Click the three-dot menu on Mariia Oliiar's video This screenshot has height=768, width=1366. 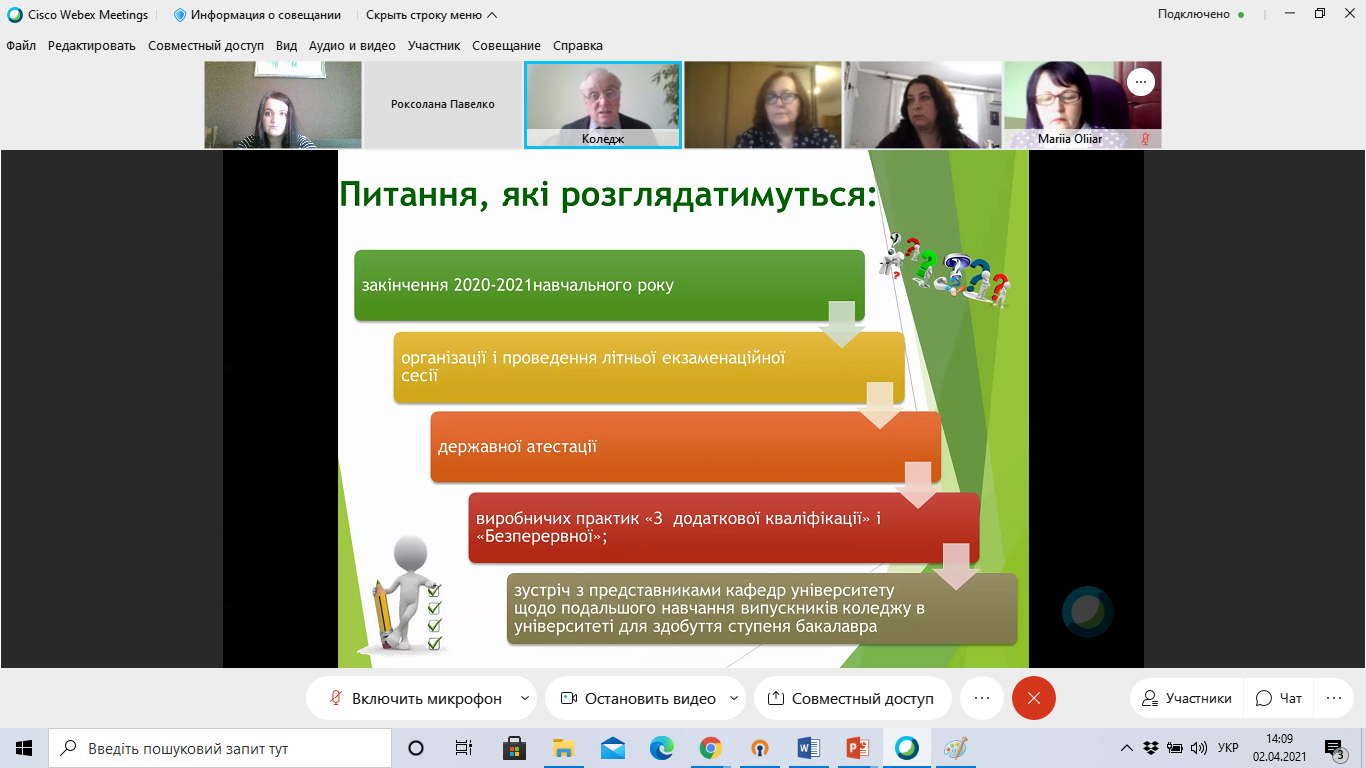1141,82
